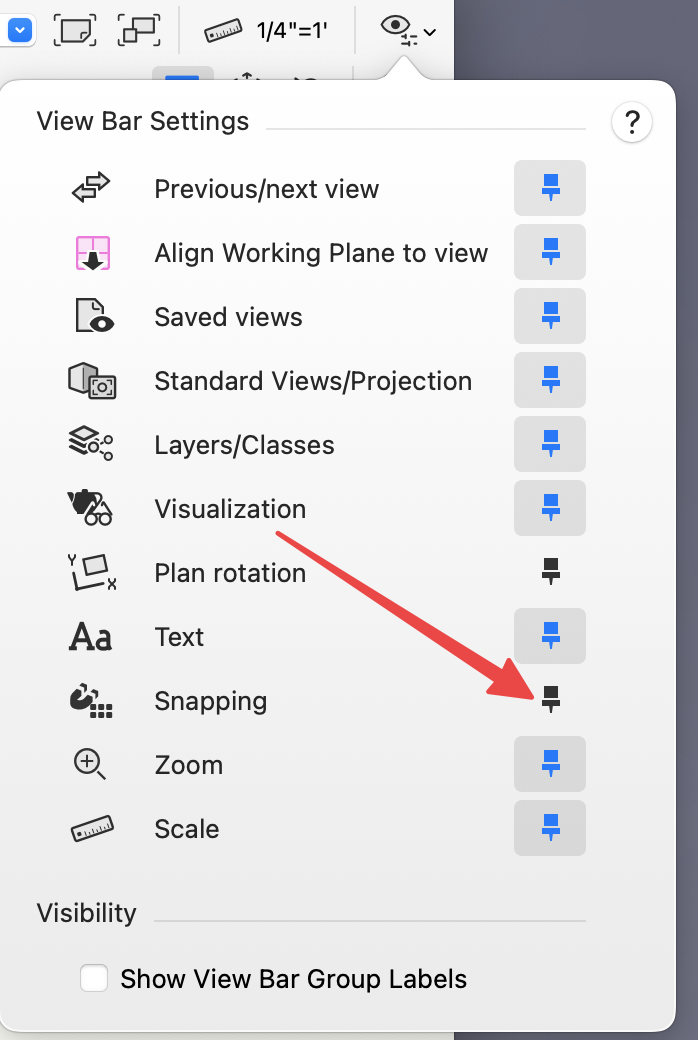The width and height of the screenshot is (698, 1040).
Task: Click the View Bar Settings heading
Action: coord(143,121)
